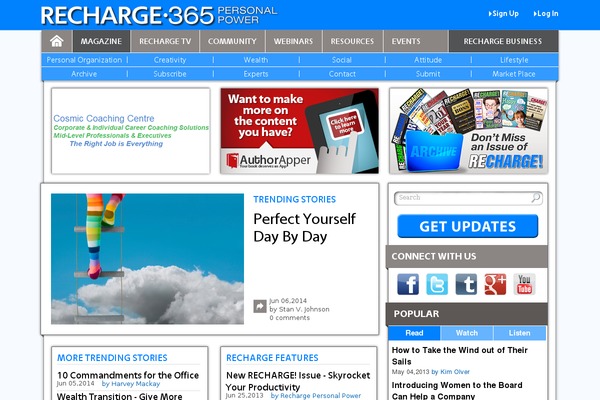Open the Perfect Yourself Day By Day headline
Image resolution: width=600 pixels, height=400 pixels.
click(x=305, y=228)
